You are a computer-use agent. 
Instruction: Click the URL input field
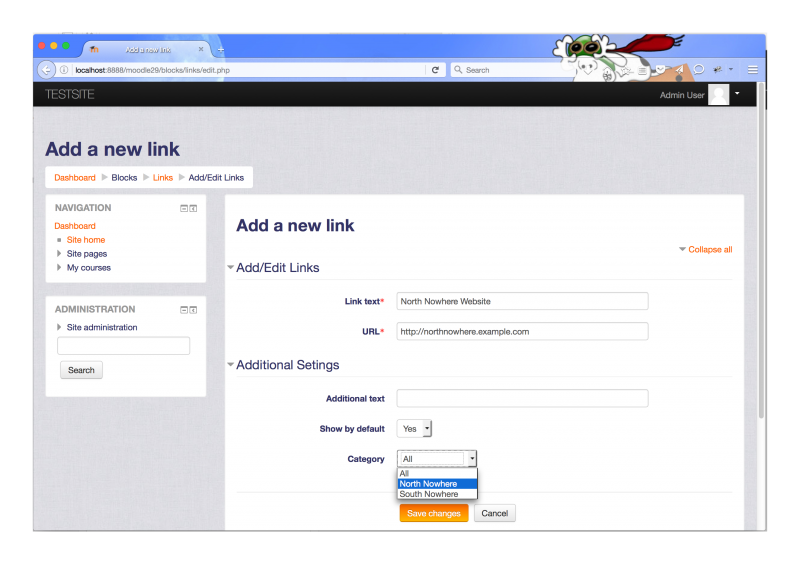(522, 331)
